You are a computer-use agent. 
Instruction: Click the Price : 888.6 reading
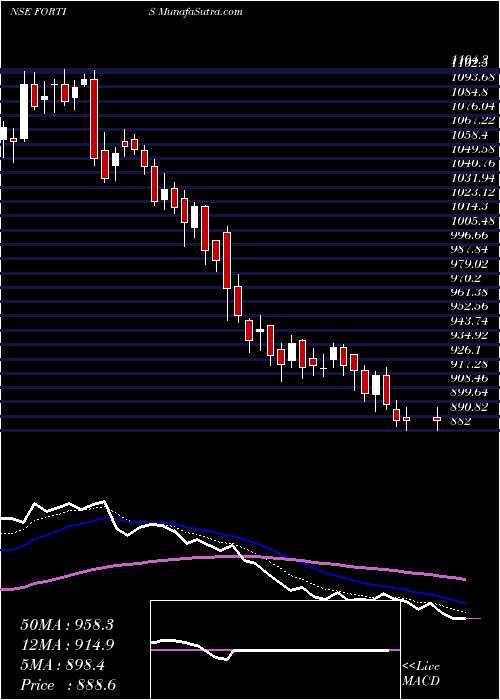click(x=70, y=685)
